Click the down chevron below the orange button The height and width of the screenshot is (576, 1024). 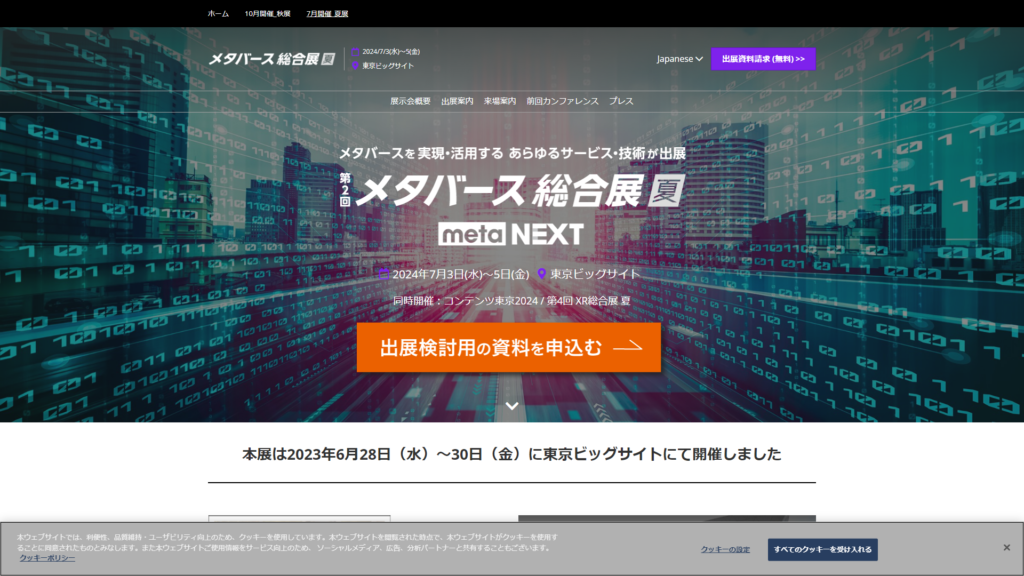tap(512, 406)
